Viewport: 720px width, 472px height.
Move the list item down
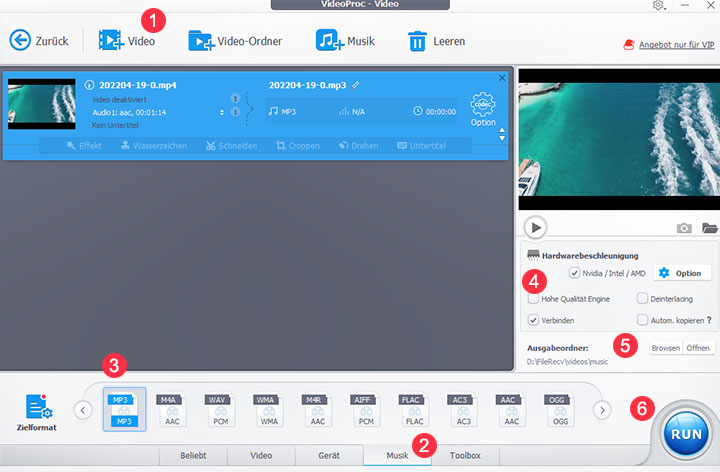click(x=502, y=138)
